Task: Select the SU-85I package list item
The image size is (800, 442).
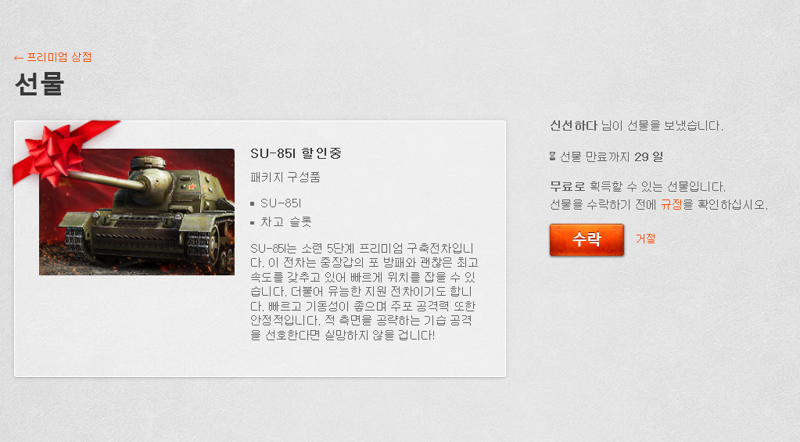Action: tap(281, 203)
